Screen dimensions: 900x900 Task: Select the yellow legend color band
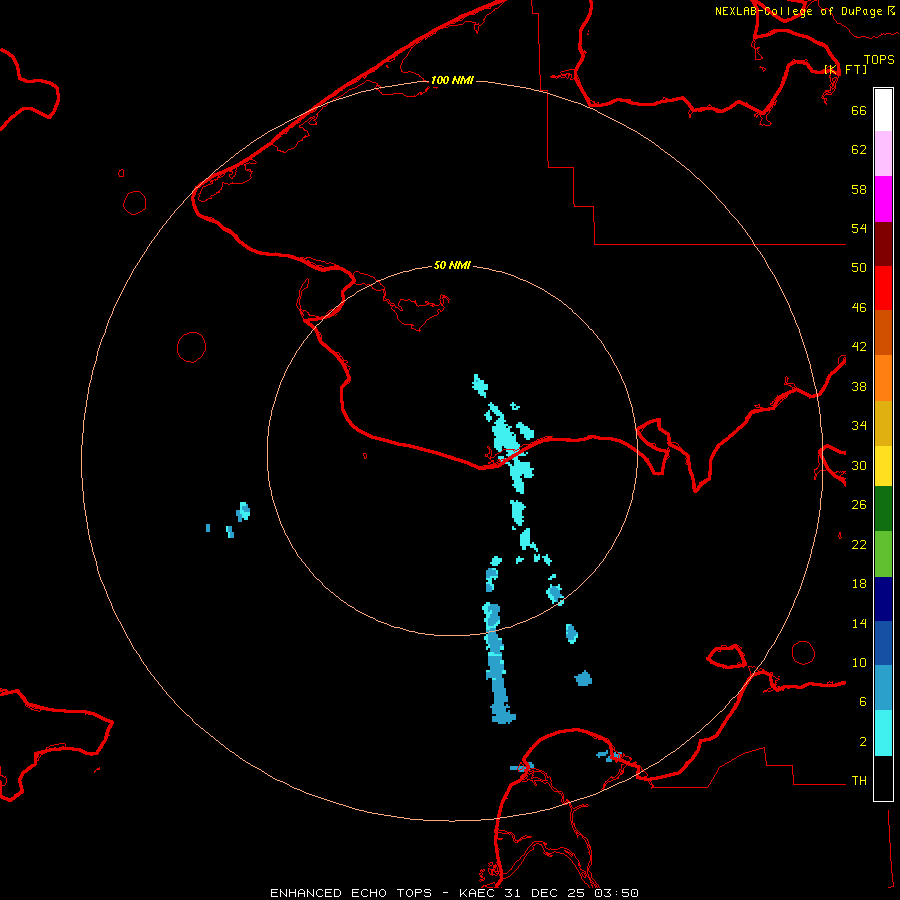tap(883, 465)
